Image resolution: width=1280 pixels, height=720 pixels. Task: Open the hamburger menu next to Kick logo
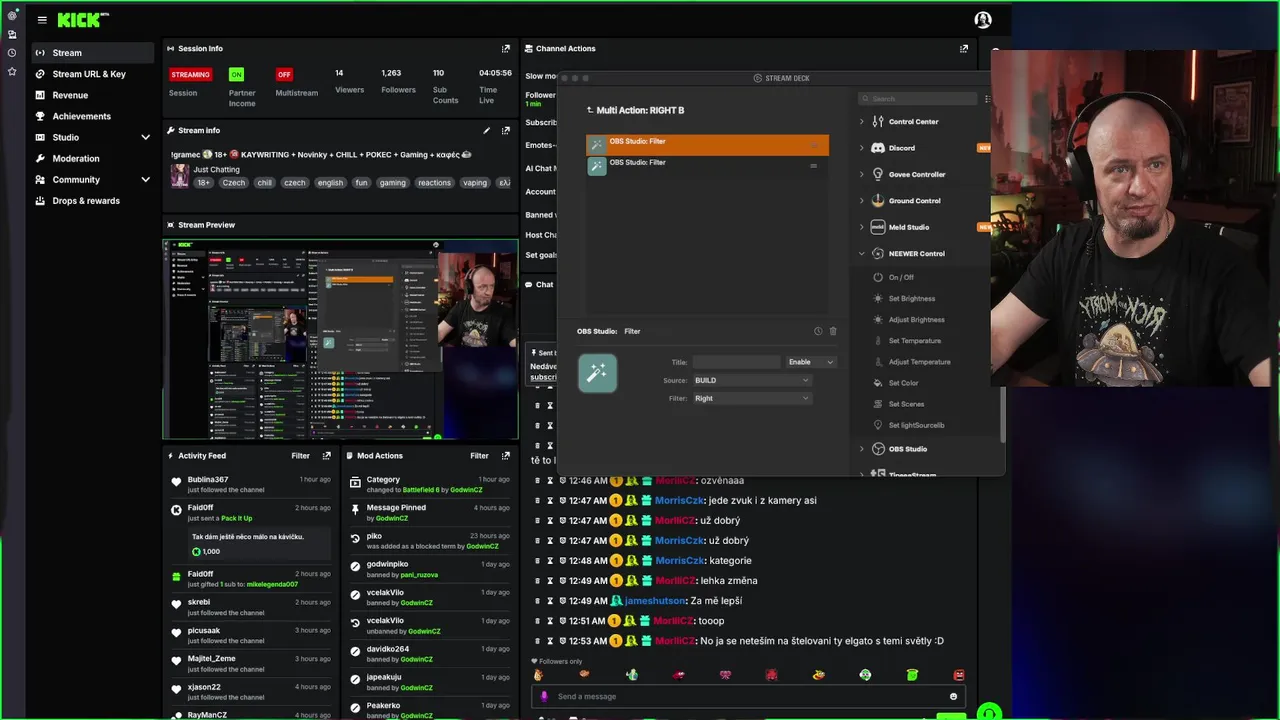(42, 20)
